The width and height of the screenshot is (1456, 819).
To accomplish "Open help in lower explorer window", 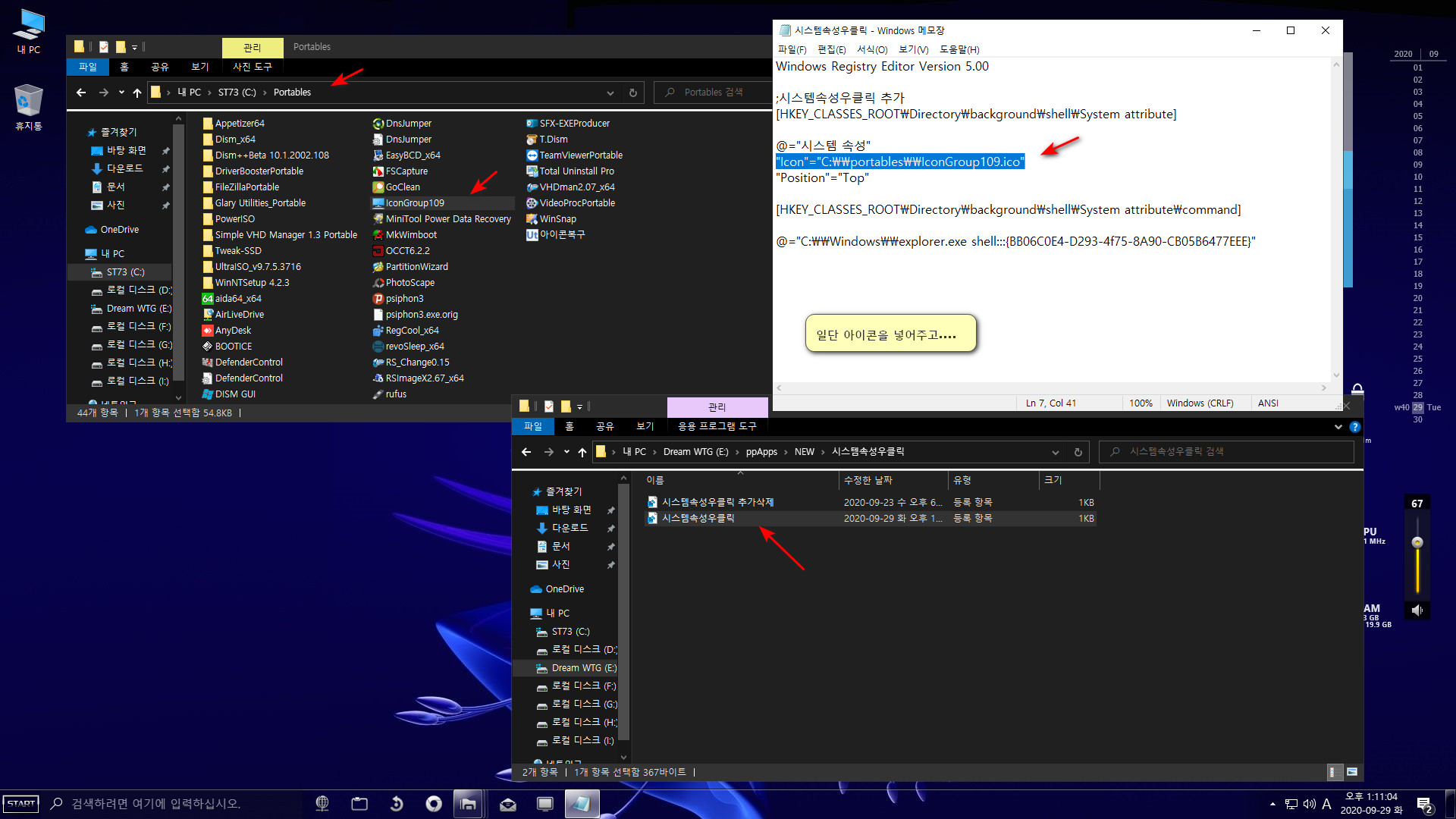I will pos(1355,427).
